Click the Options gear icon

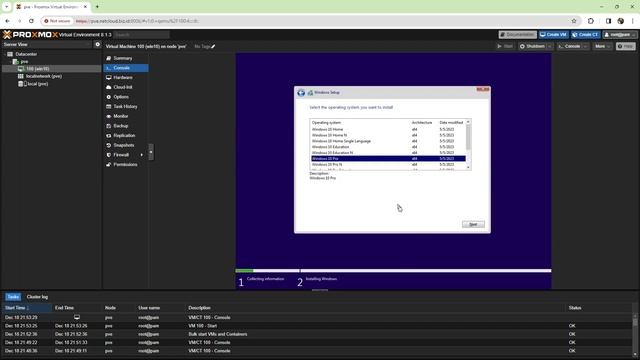109,97
